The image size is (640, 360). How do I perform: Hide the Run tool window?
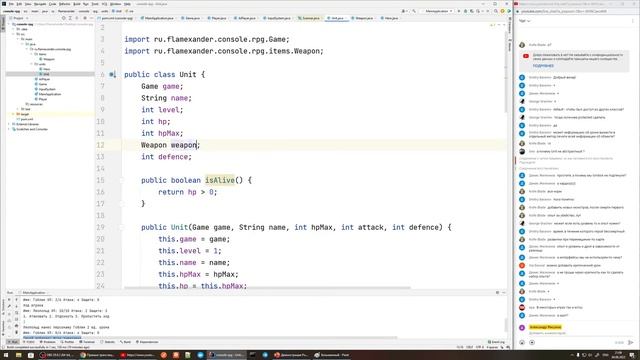(504, 292)
